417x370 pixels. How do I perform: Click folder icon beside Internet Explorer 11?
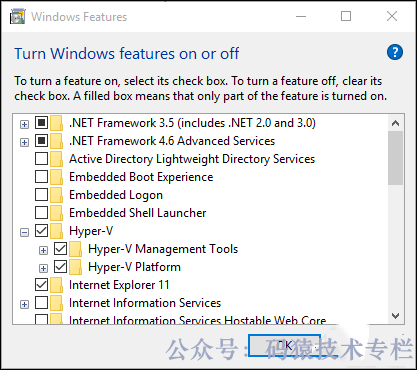coord(57,285)
